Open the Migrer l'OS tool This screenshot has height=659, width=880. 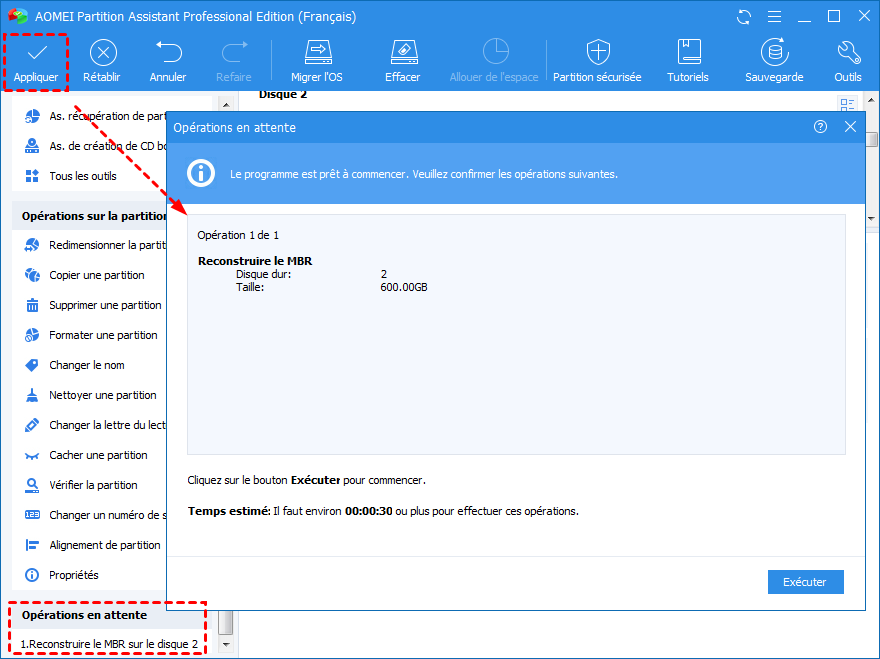tap(317, 62)
